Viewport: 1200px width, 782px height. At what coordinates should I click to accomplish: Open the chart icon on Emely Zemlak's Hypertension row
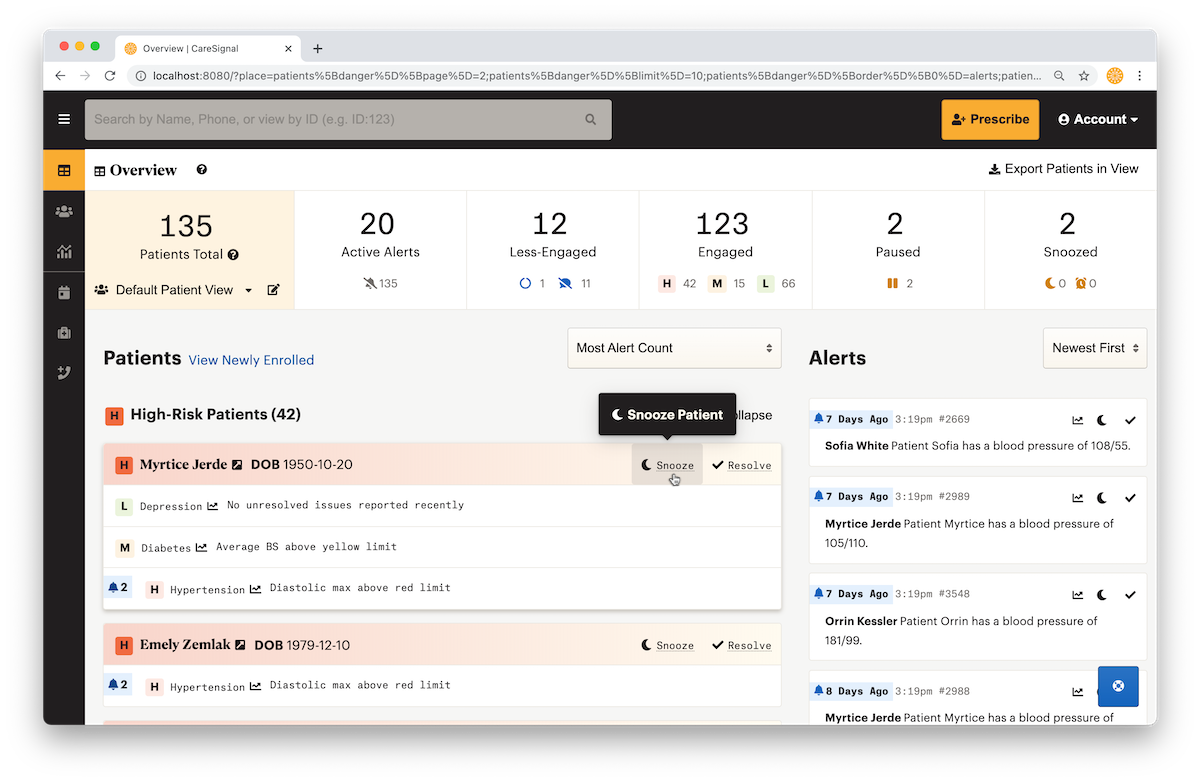tap(255, 686)
